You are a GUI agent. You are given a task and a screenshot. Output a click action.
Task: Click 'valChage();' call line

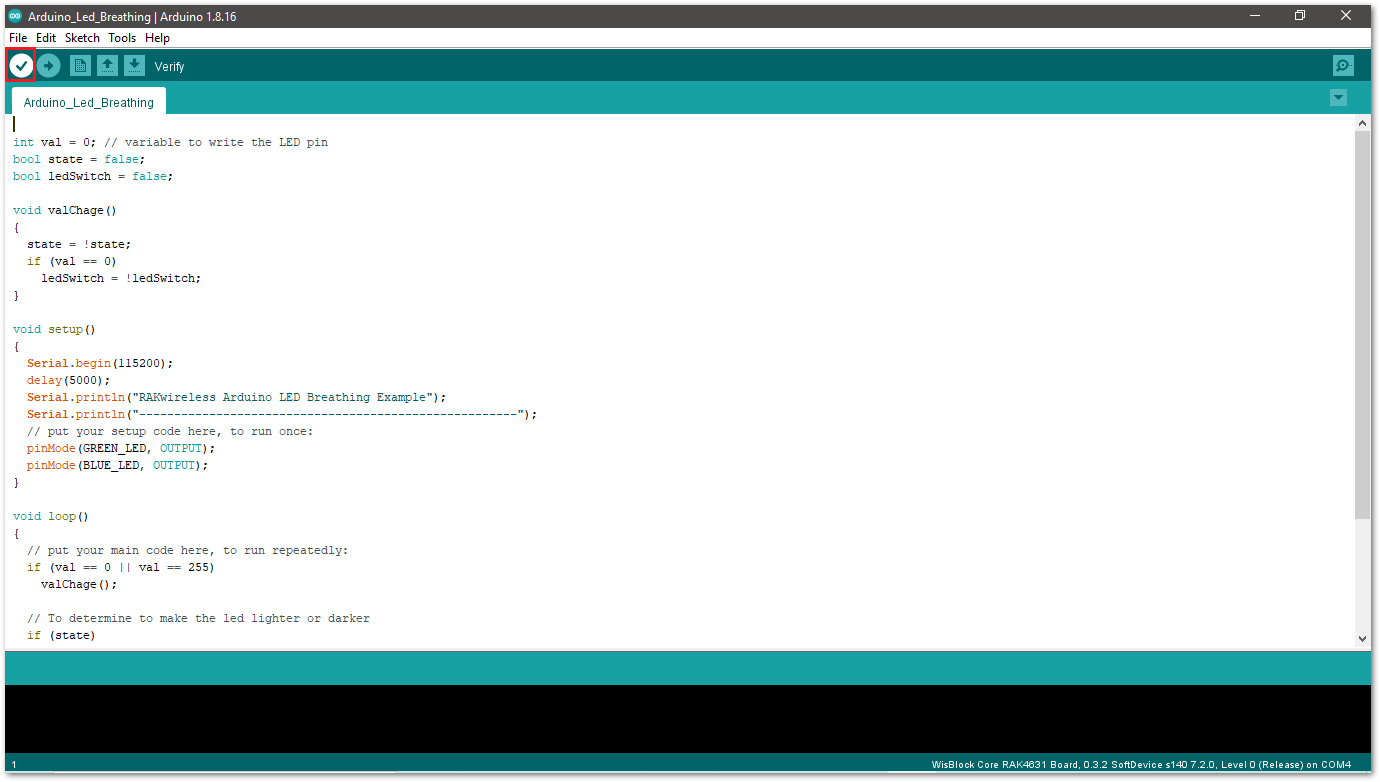pyautogui.click(x=79, y=584)
